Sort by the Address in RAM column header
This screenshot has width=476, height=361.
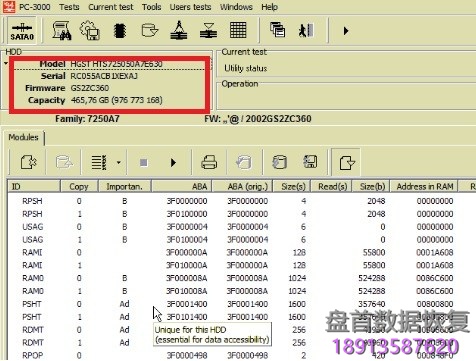pos(424,186)
